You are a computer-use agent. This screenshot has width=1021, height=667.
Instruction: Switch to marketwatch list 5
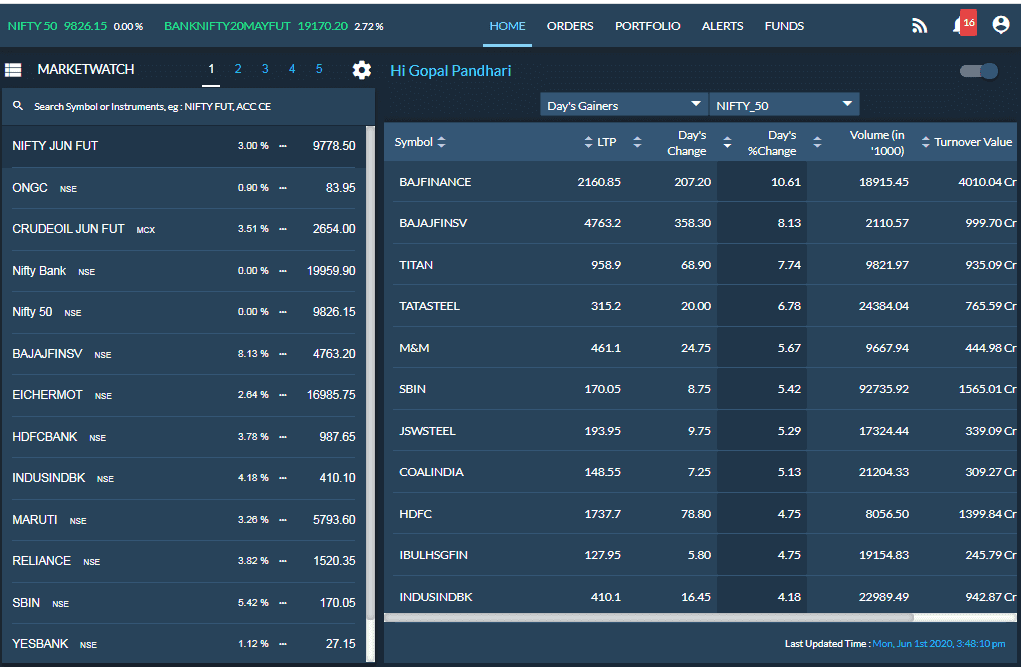pos(319,69)
